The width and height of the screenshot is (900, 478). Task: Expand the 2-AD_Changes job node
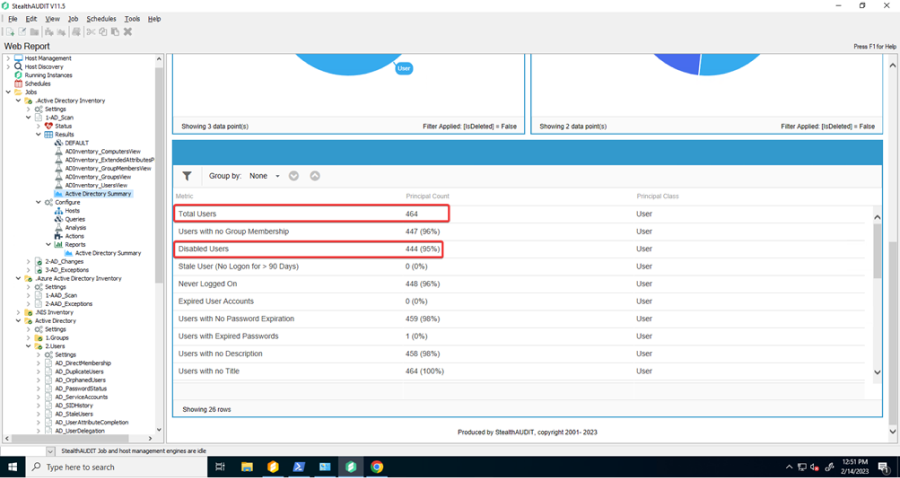click(28, 261)
